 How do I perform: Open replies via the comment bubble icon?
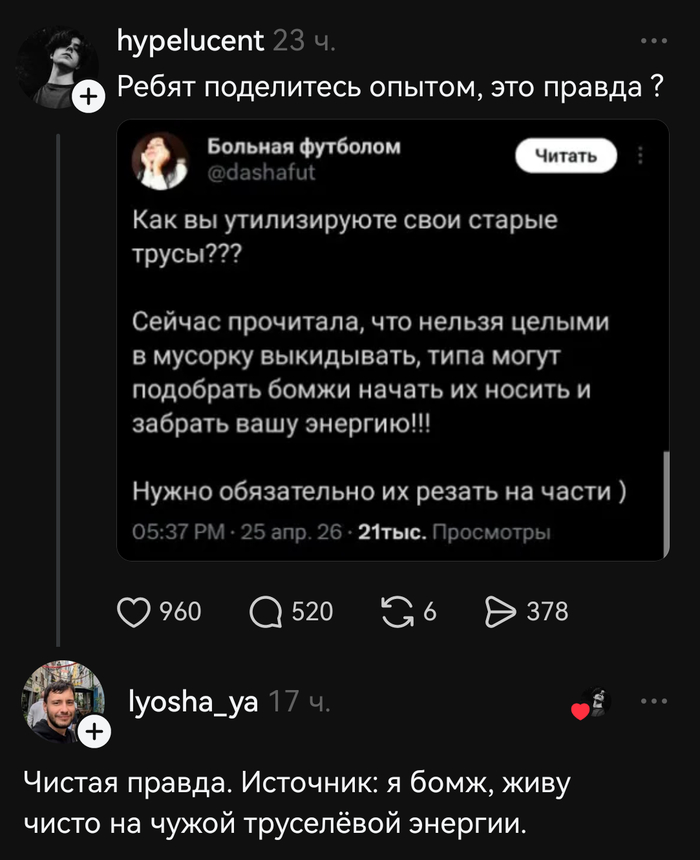point(264,611)
